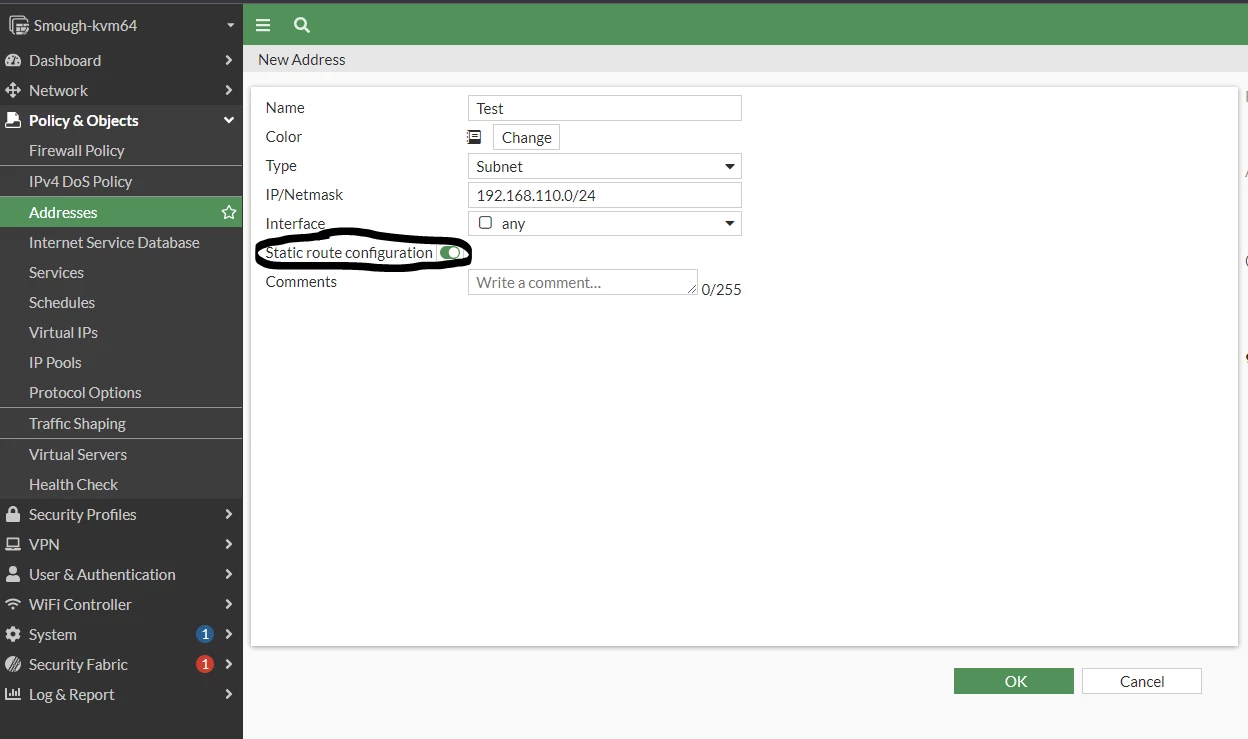Screen dimensions: 1248x739
Task: Click the System gear icon
Action: [x=13, y=634]
